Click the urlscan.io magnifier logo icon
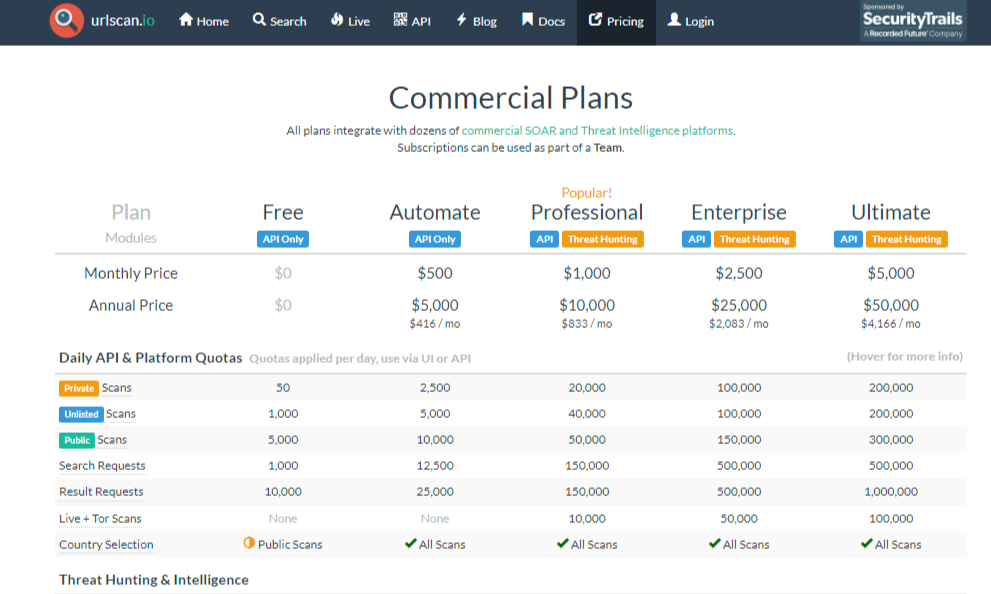Screen dimensions: 991x594 pos(67,20)
